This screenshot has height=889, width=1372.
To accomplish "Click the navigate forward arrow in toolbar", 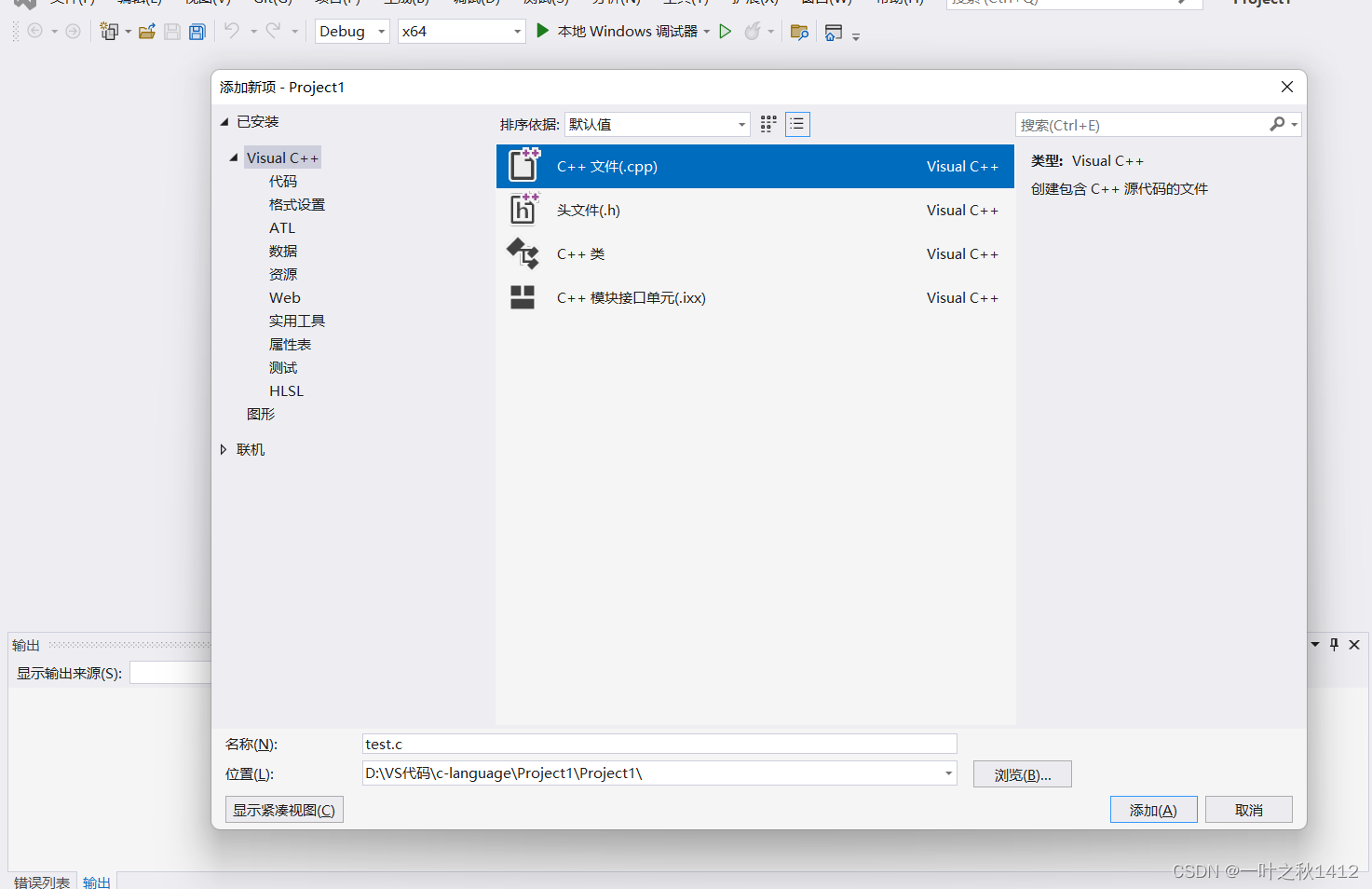I will pos(73,31).
